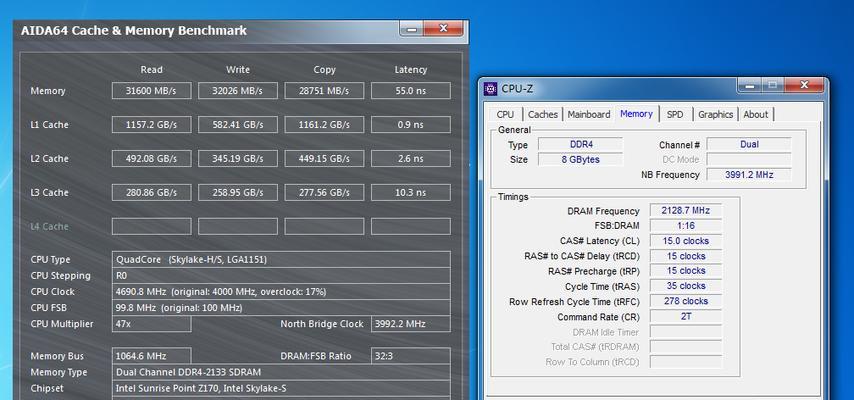Click the CPU-Z application icon in title bar
The width and height of the screenshot is (854, 400).
[491, 88]
